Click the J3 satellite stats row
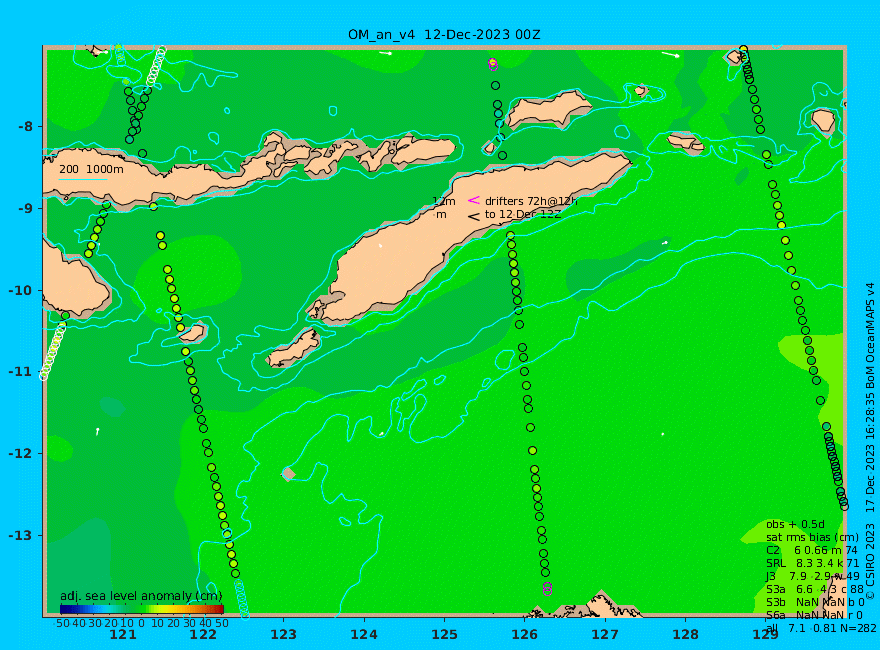Viewport: 880px width, 650px height. point(813,576)
